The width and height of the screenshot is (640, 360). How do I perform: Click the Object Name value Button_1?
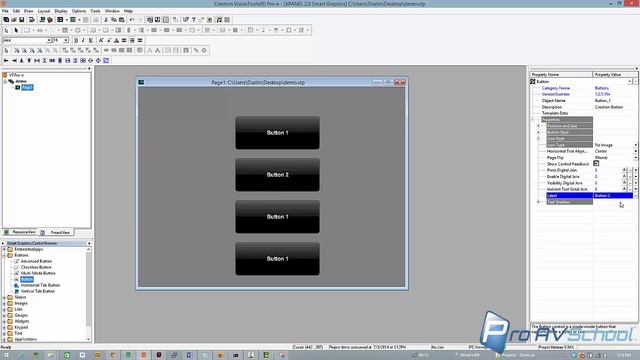(x=602, y=100)
